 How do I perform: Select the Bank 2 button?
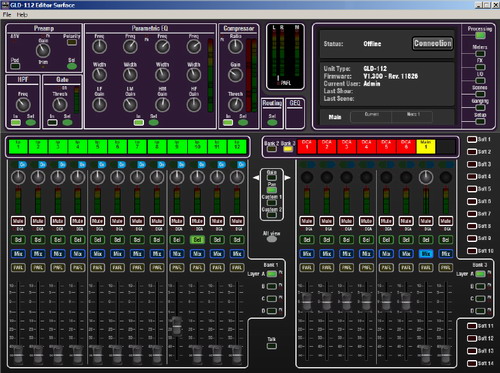272,149
